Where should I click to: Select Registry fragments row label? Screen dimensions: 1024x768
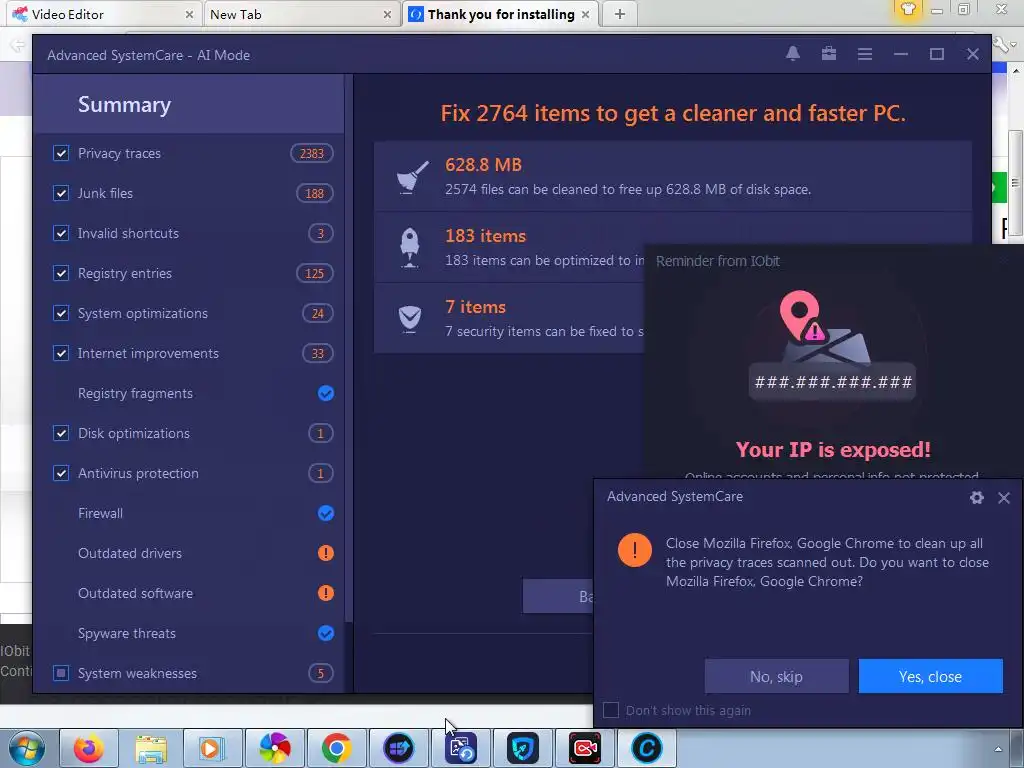[135, 393]
